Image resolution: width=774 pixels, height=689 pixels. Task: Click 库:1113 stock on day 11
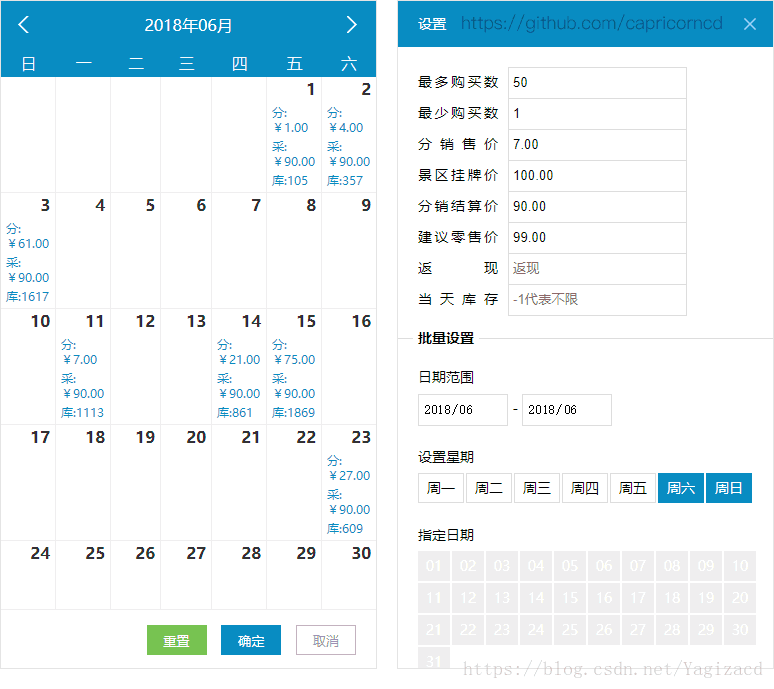click(x=82, y=413)
